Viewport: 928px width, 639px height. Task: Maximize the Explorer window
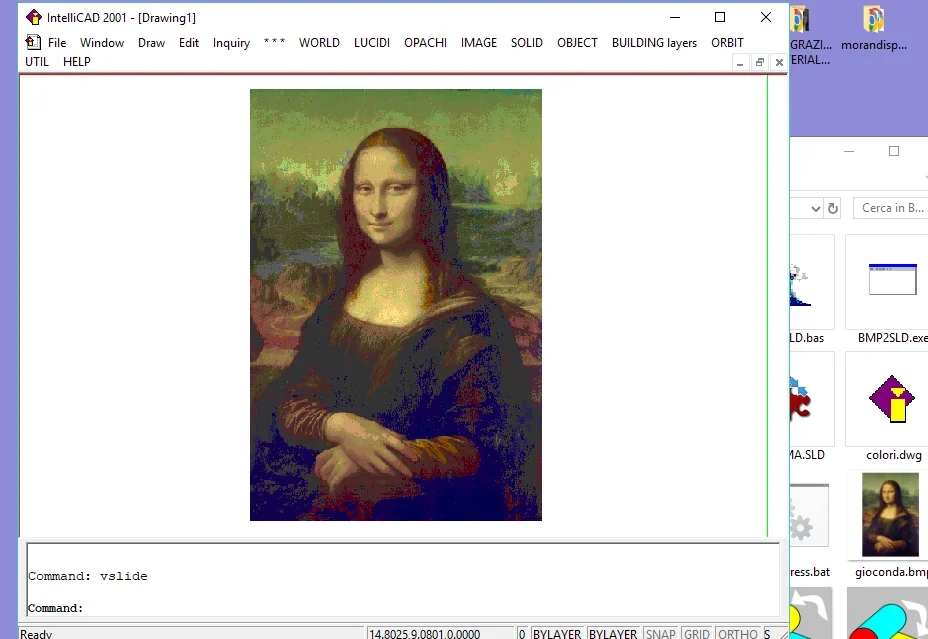pyautogui.click(x=894, y=151)
